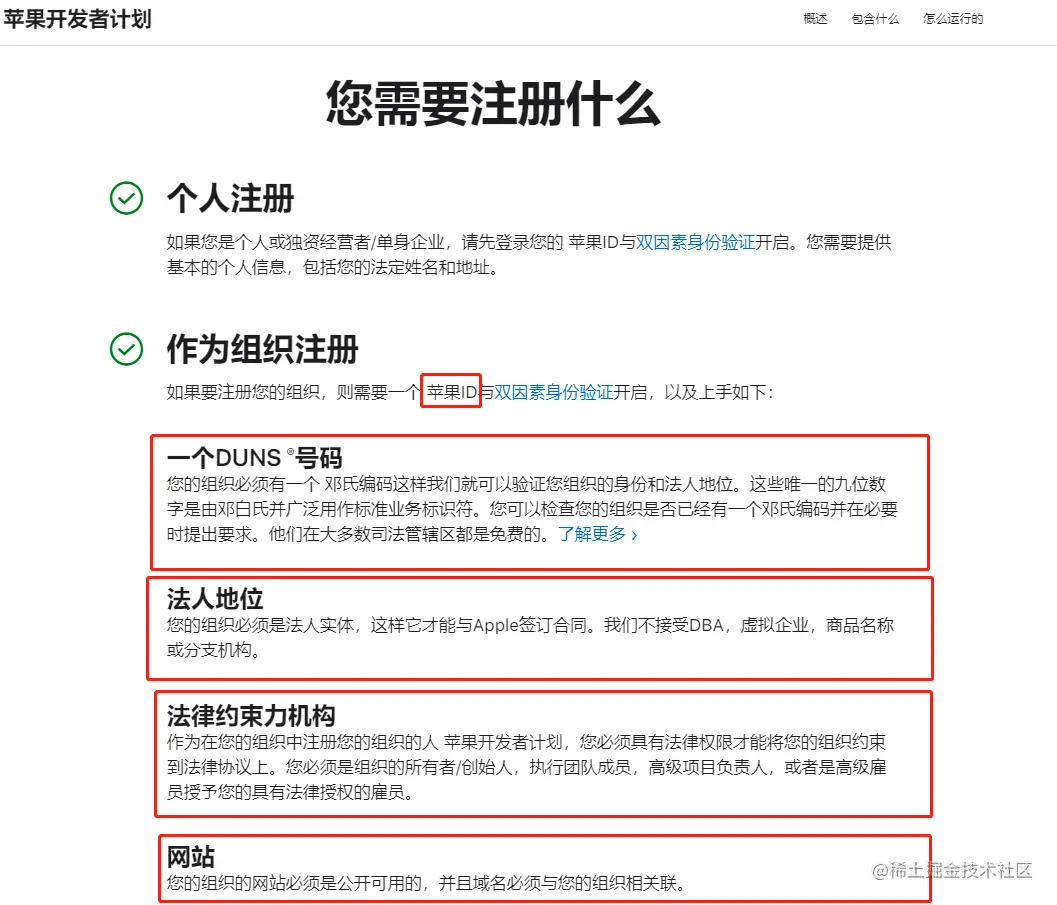Click the 稀土掘金技术社区 watermark
The image size is (1057, 905).
(952, 870)
